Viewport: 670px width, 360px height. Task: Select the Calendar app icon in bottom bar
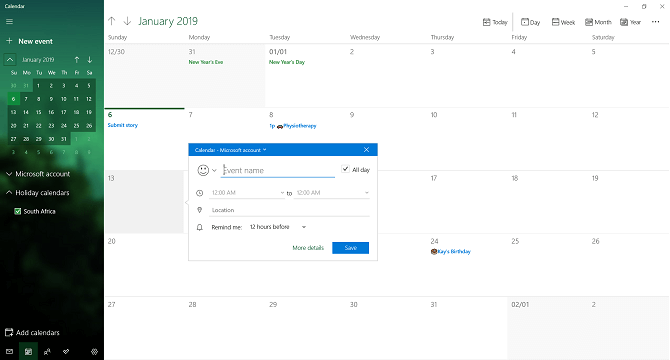28,351
